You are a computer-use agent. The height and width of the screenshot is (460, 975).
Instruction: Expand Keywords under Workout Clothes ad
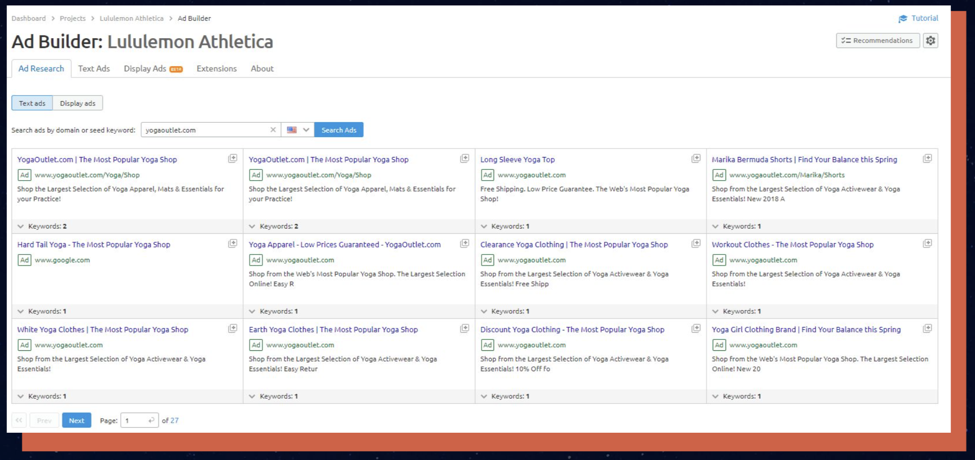pos(737,311)
